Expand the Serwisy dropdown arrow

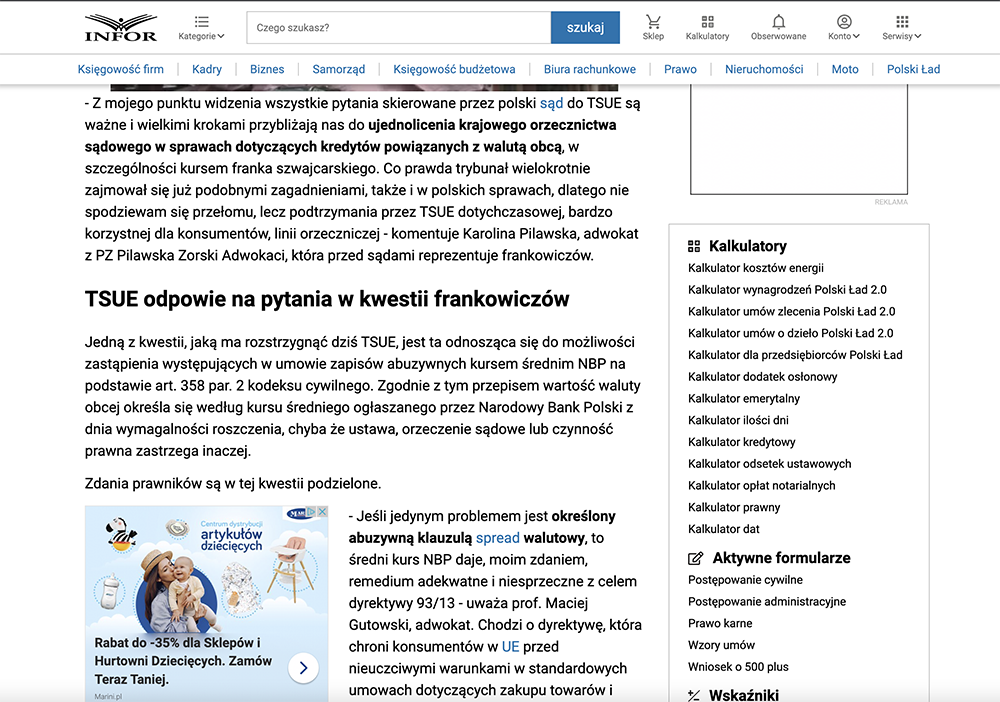coord(917,37)
